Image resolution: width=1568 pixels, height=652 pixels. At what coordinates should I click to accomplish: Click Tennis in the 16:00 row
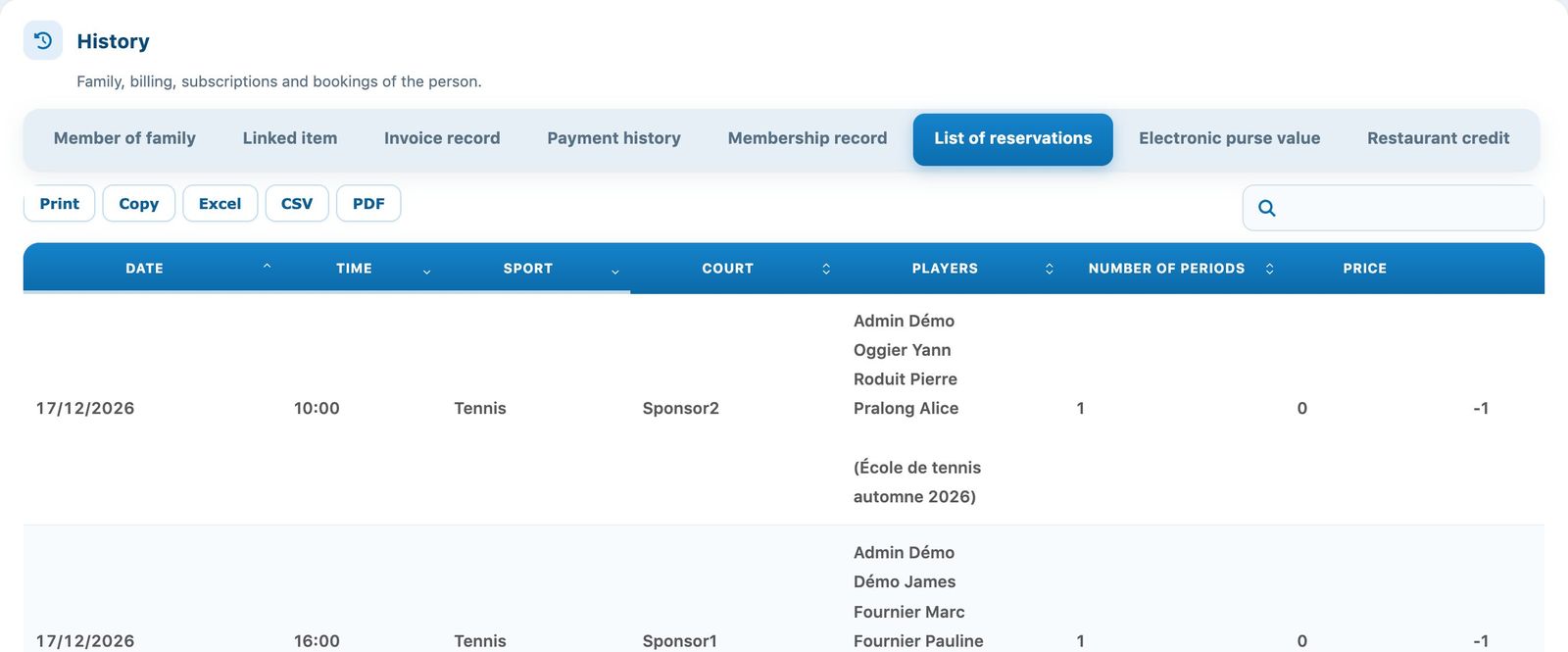[479, 640]
